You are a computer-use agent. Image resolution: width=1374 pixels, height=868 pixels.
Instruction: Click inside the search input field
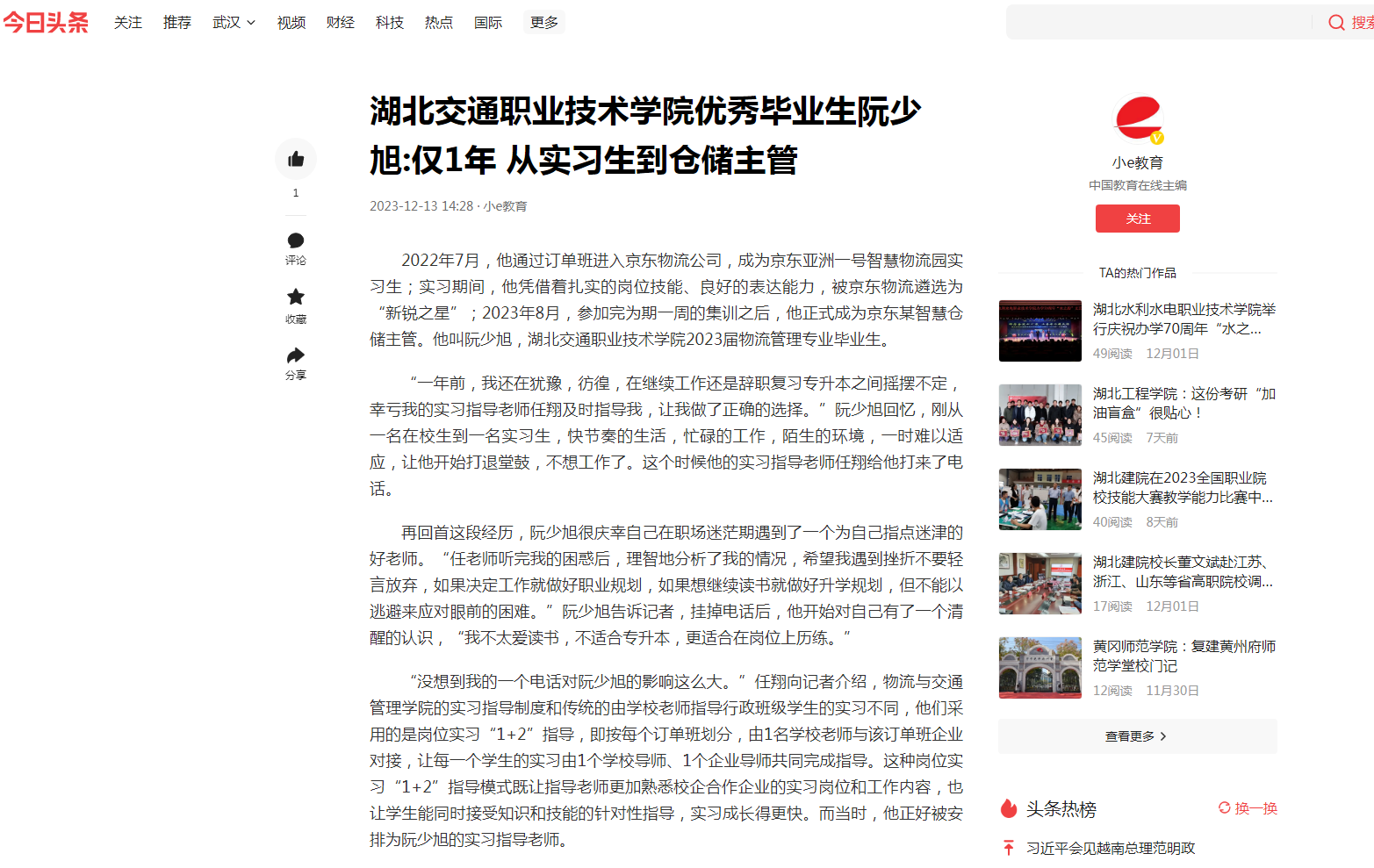(1159, 23)
